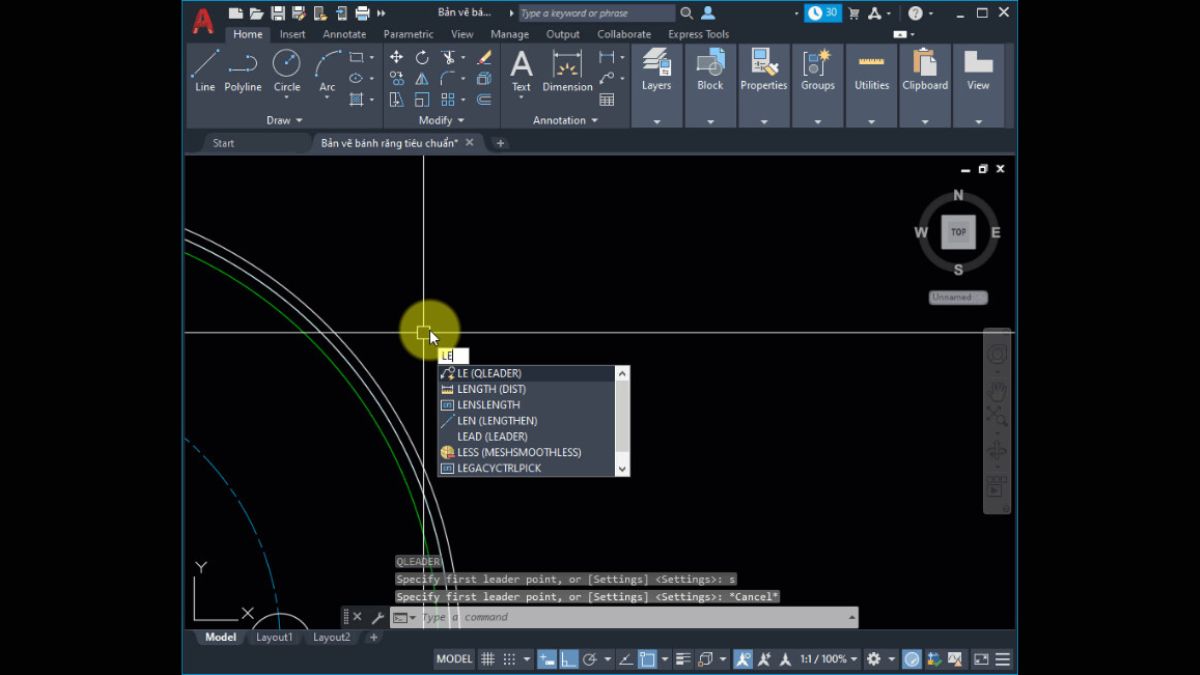Screen dimensions: 1200x675
Task: Click the Explode tool icon
Action: (484, 78)
